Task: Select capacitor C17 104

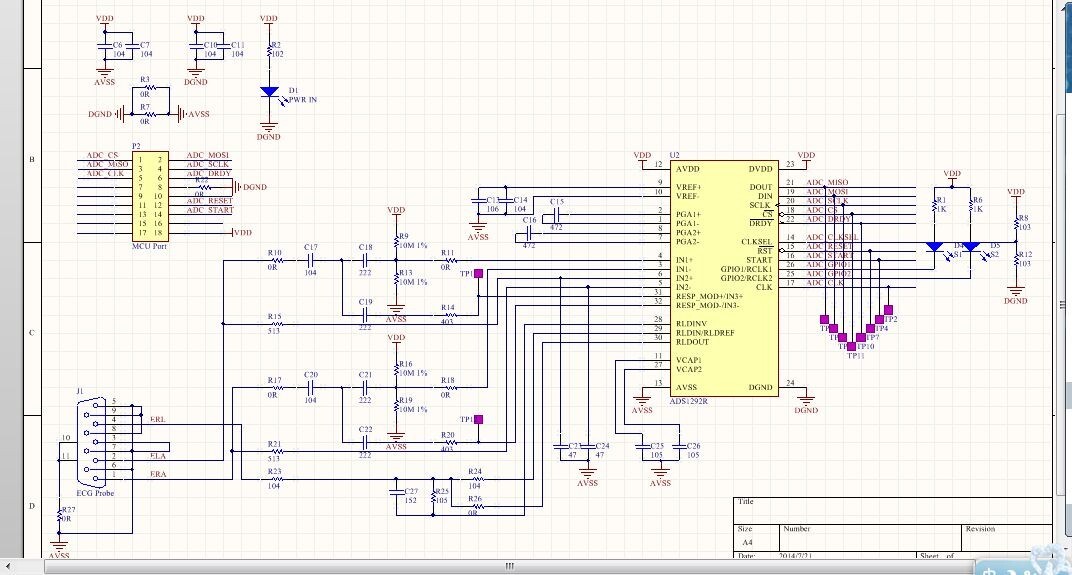Action: point(310,260)
